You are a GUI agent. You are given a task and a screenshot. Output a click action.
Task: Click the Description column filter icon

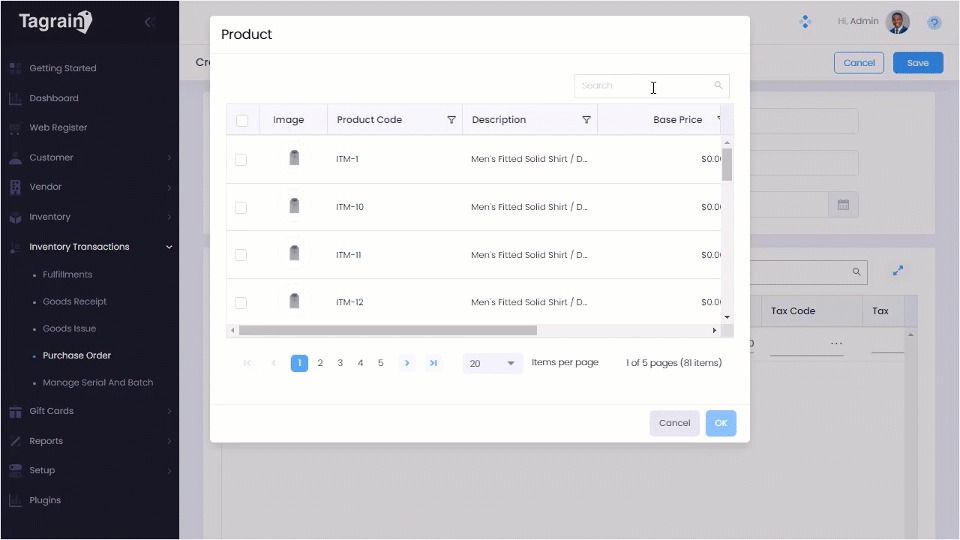point(586,120)
